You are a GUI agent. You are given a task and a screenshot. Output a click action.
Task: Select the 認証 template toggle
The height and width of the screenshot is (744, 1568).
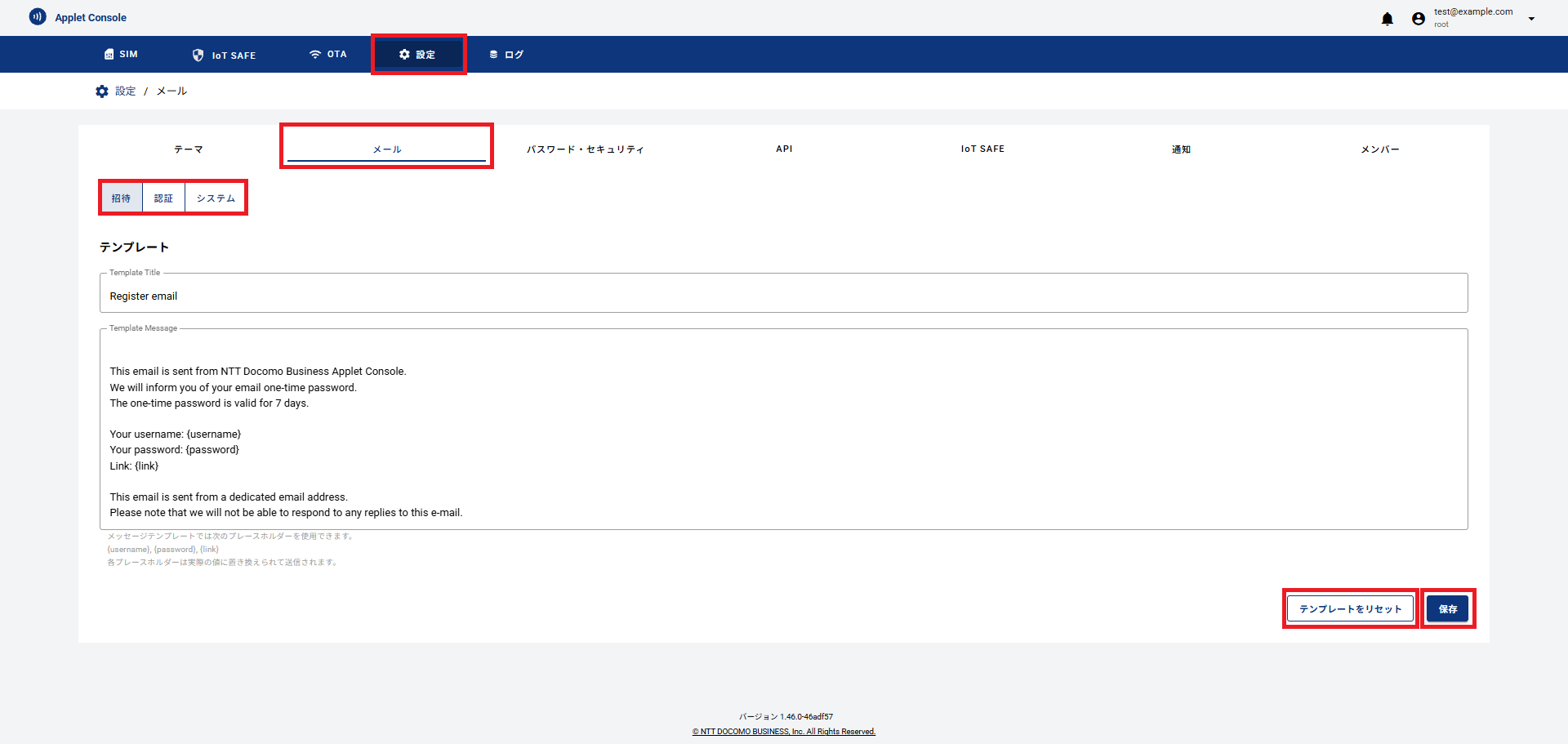pyautogui.click(x=163, y=198)
